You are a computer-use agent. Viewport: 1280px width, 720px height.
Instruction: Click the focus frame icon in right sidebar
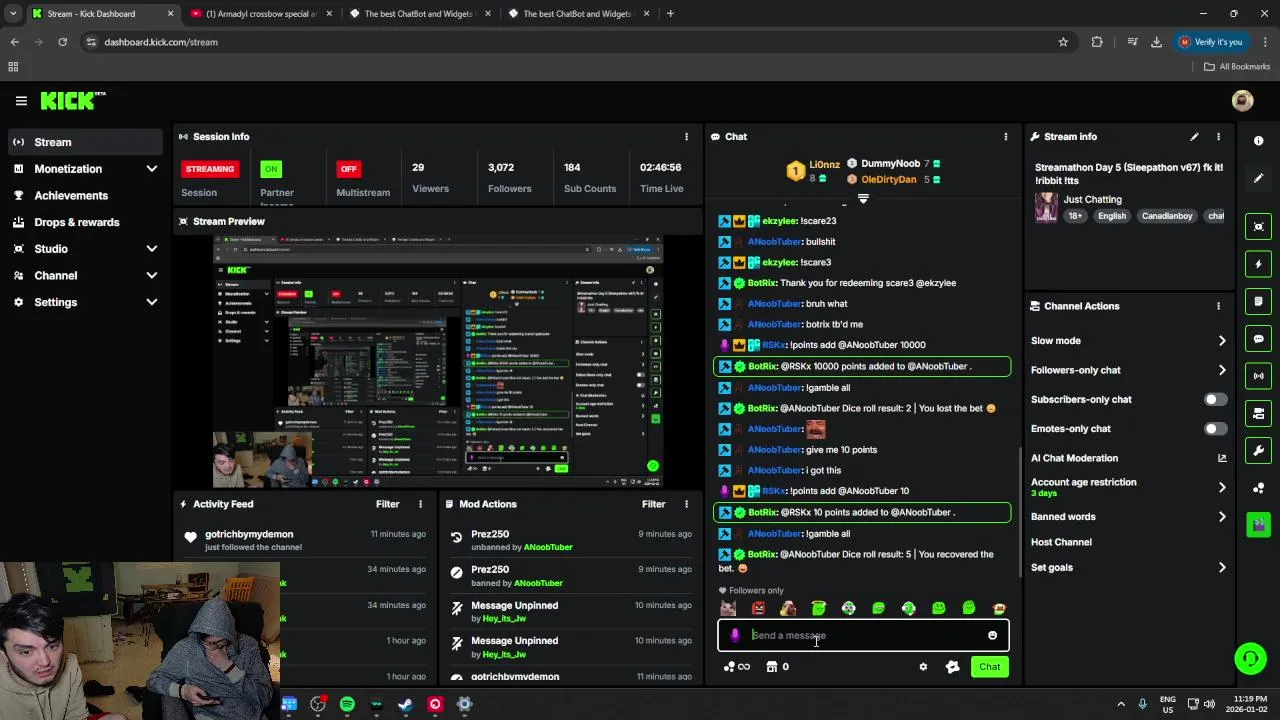[1259, 227]
